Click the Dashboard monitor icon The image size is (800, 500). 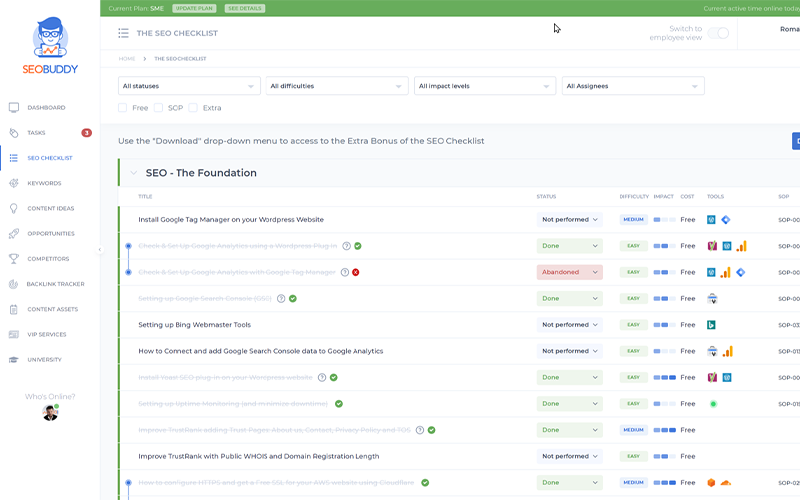coord(14,108)
